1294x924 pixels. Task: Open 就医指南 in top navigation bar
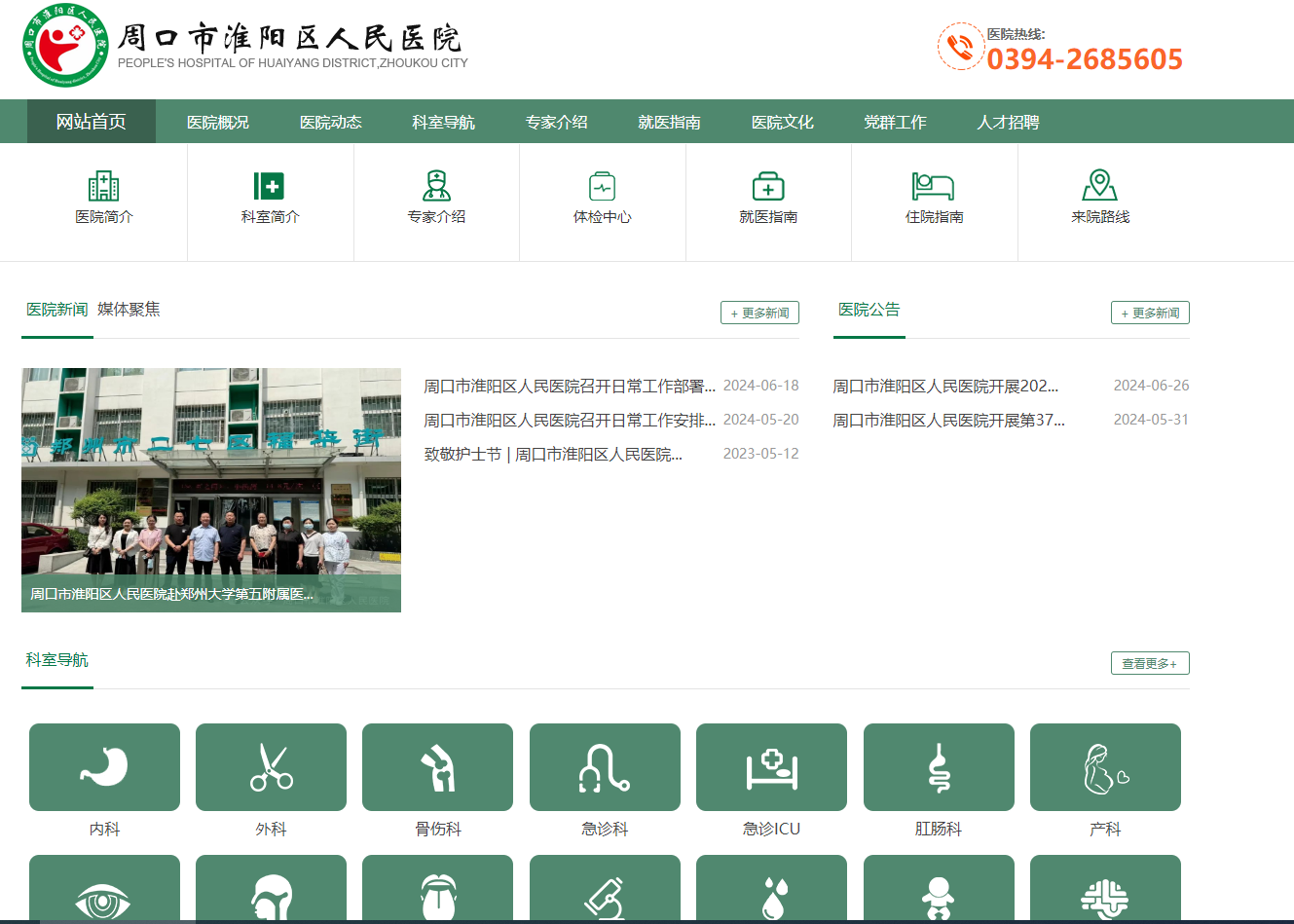669,122
